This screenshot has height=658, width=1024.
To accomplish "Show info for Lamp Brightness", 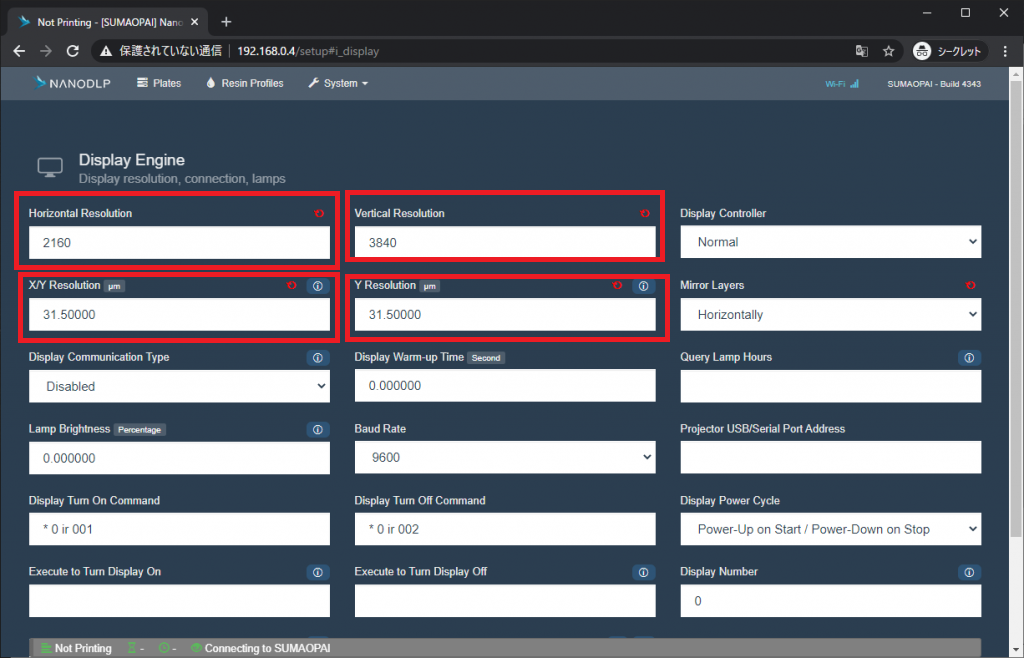I will pyautogui.click(x=318, y=430).
